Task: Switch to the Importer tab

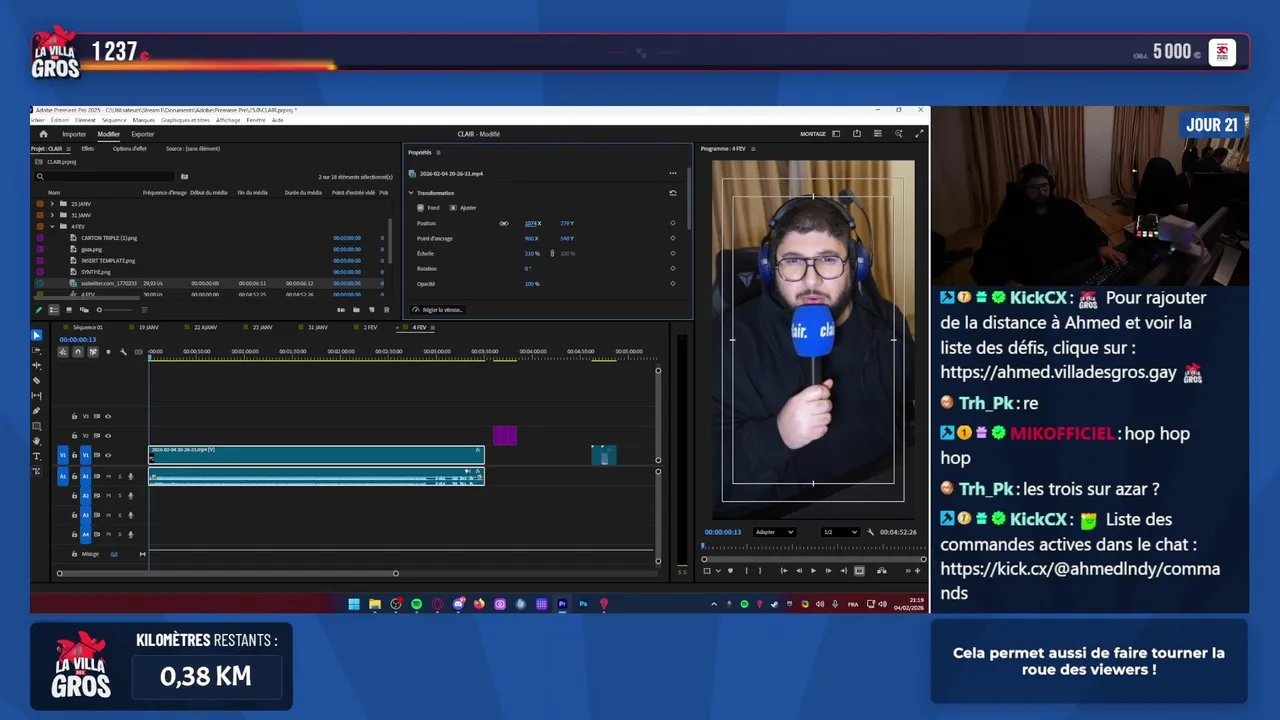Action: tap(74, 134)
